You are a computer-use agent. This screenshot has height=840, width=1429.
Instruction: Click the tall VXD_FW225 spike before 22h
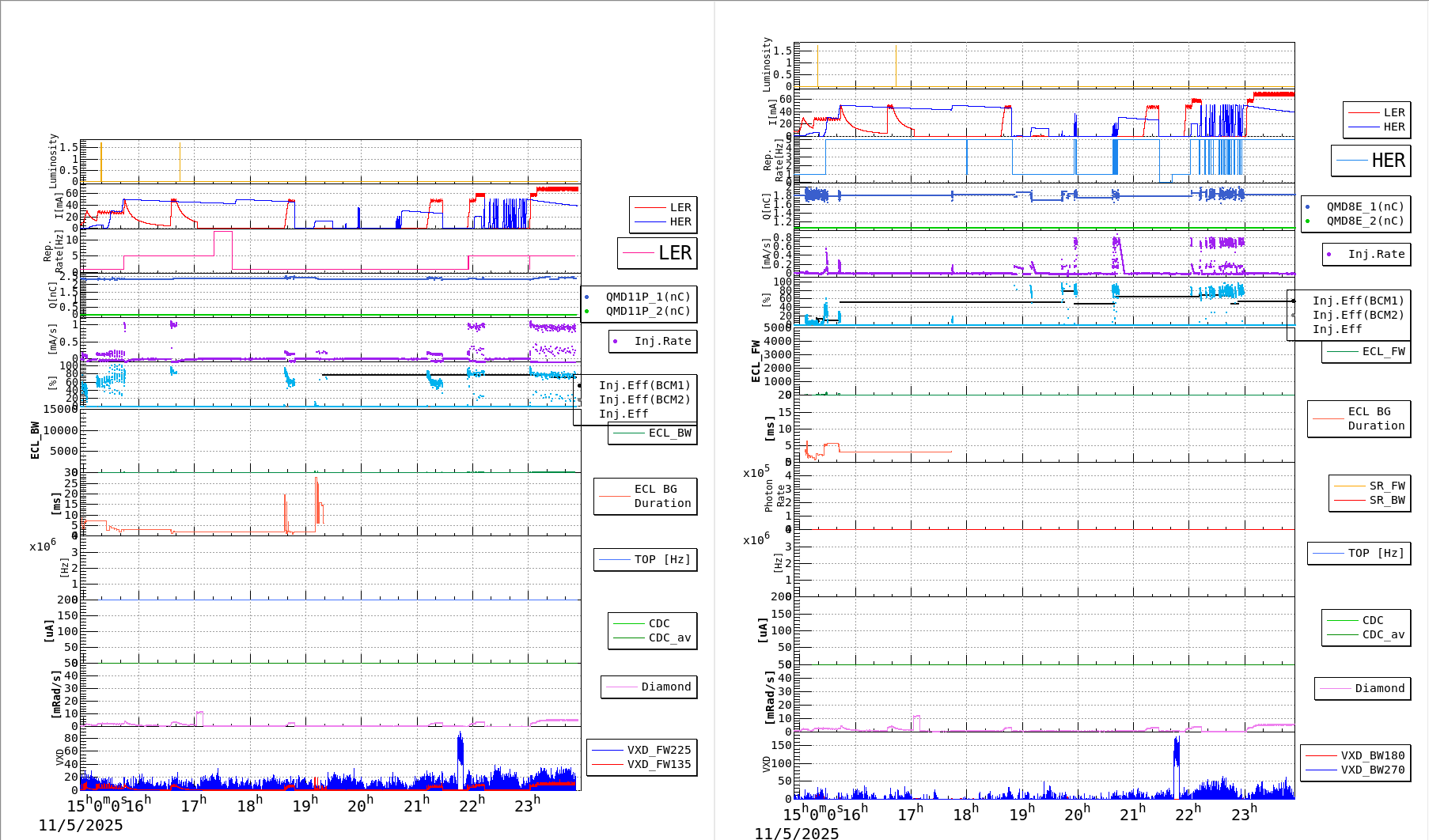(x=461, y=747)
